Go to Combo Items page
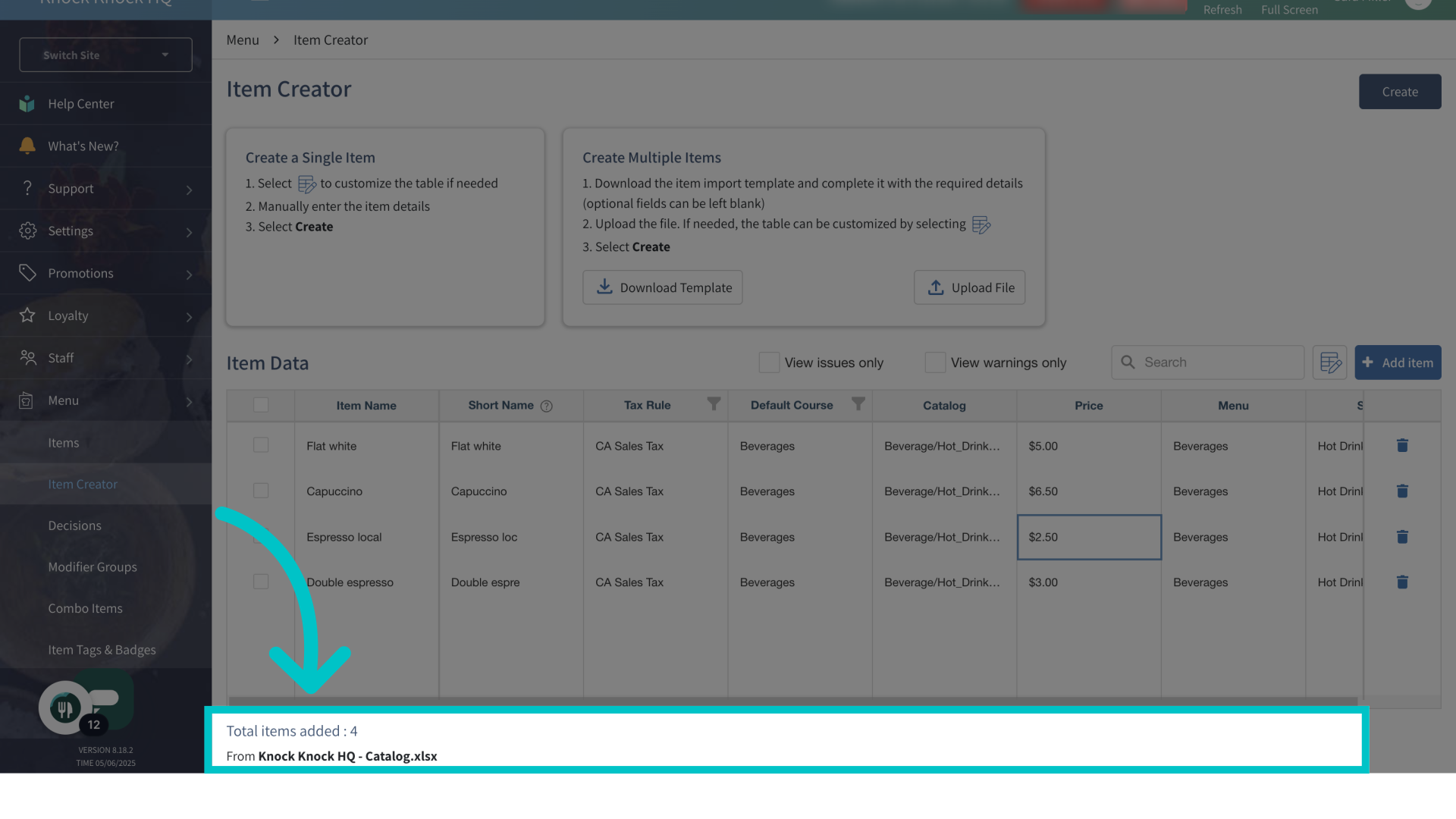The image size is (1456, 819). coord(85,608)
